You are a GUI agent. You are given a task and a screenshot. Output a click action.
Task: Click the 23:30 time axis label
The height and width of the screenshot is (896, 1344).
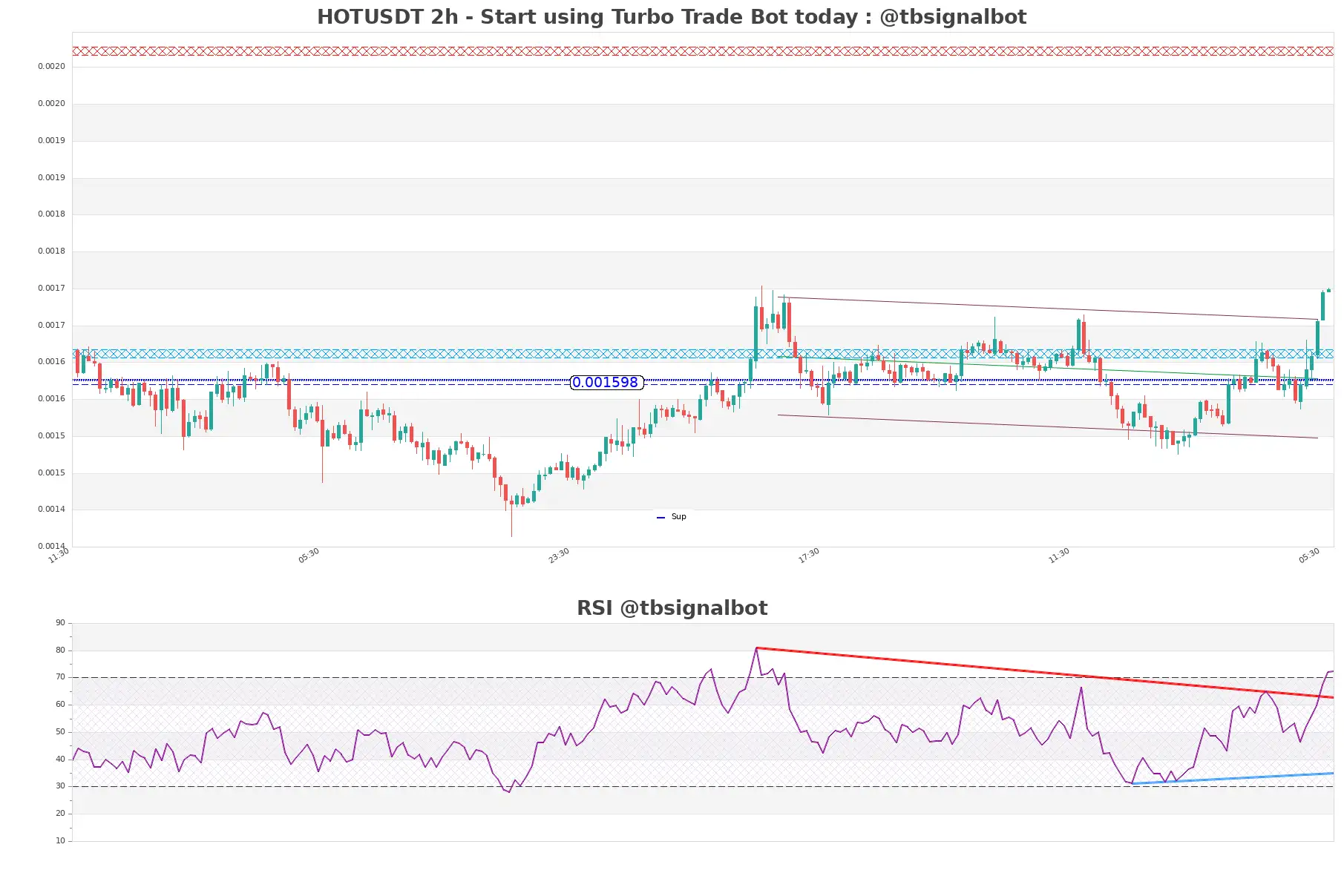[x=559, y=556]
